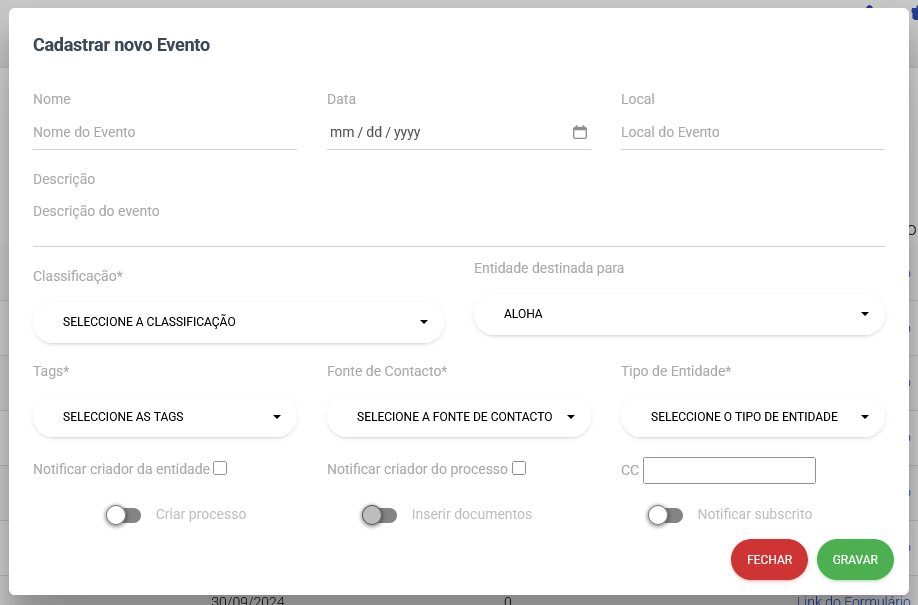Open the calendar date picker icon

579,132
